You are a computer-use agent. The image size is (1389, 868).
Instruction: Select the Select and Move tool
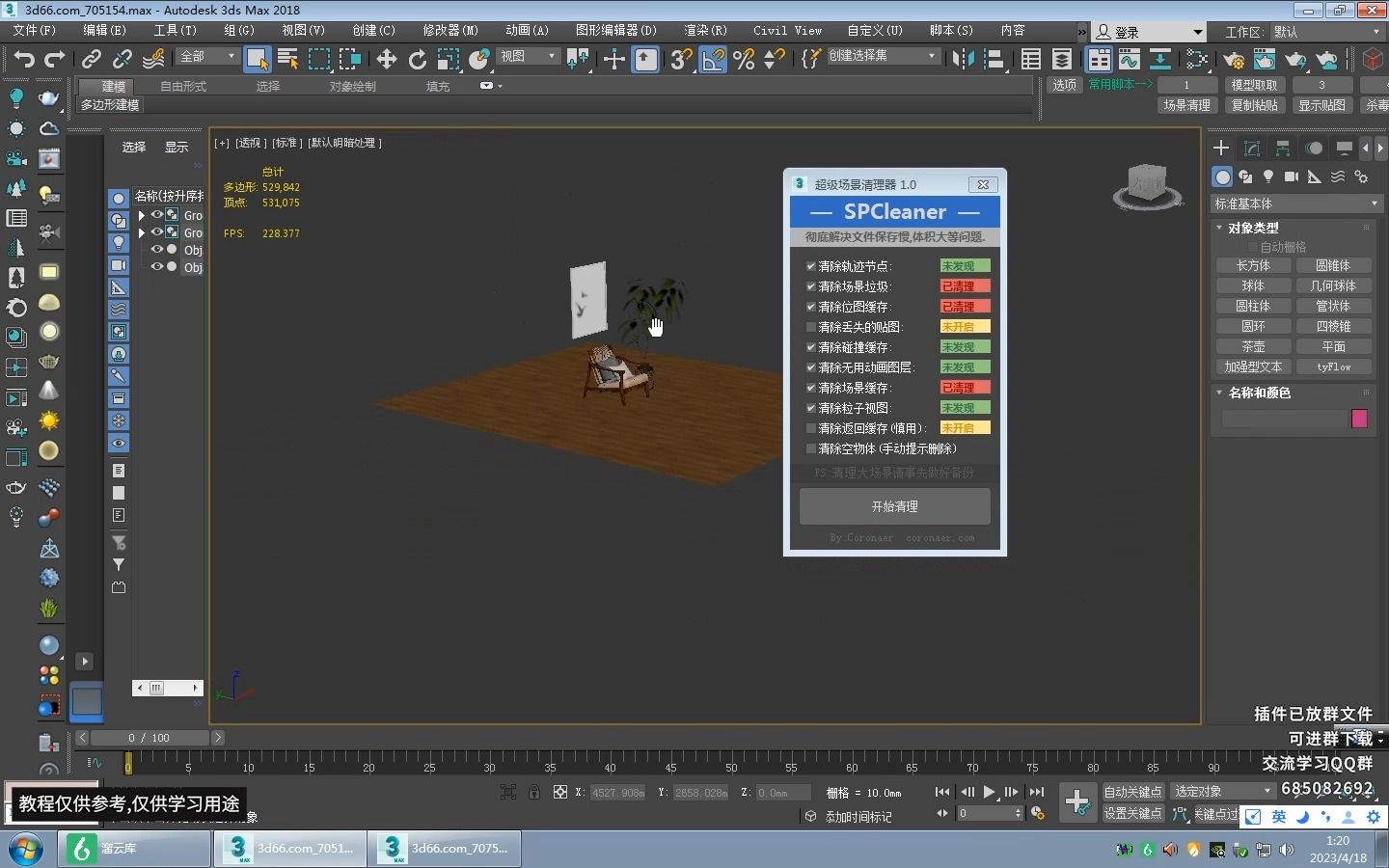[387, 60]
